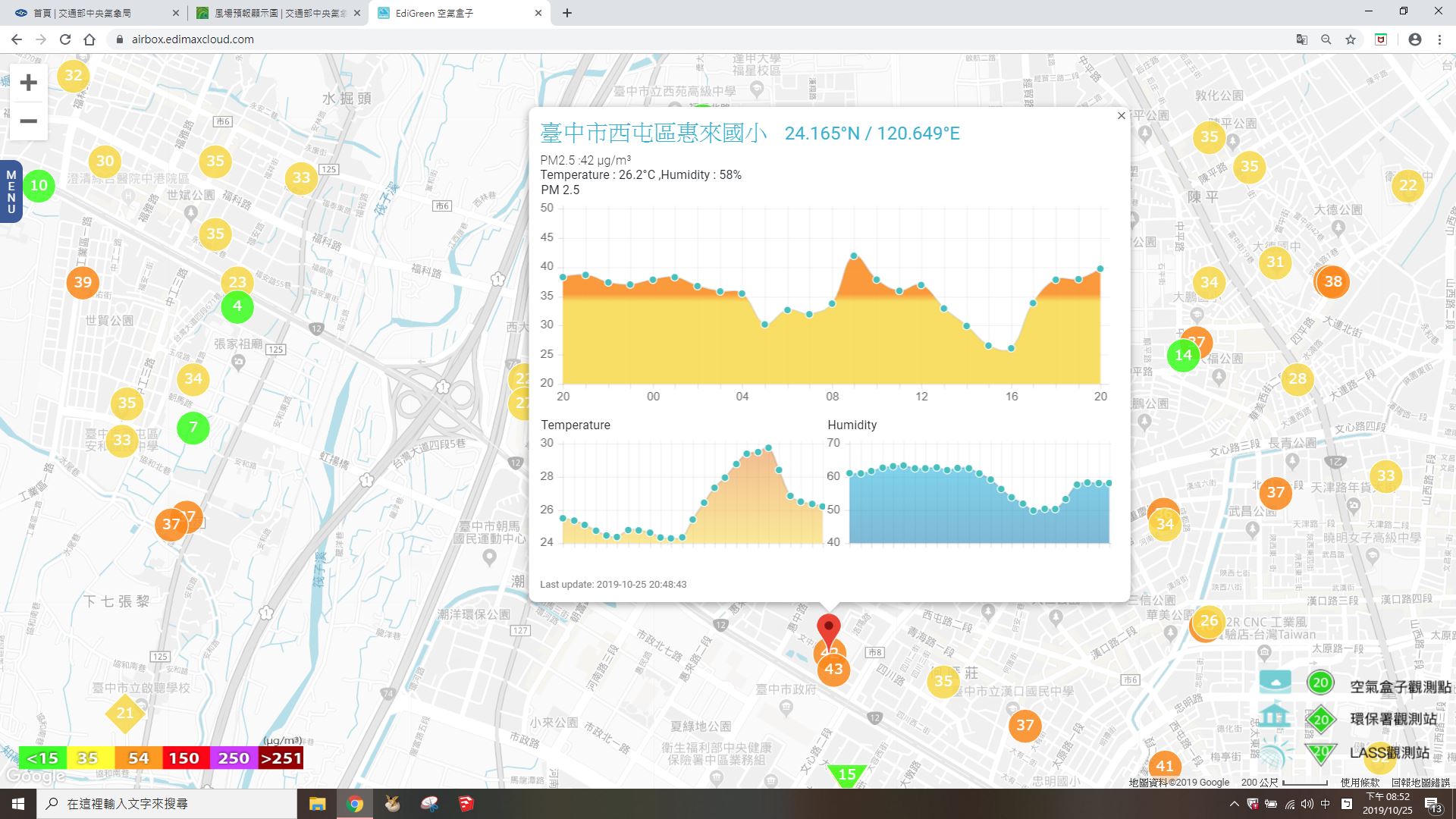Open the Chrome profile avatar

[x=1414, y=39]
